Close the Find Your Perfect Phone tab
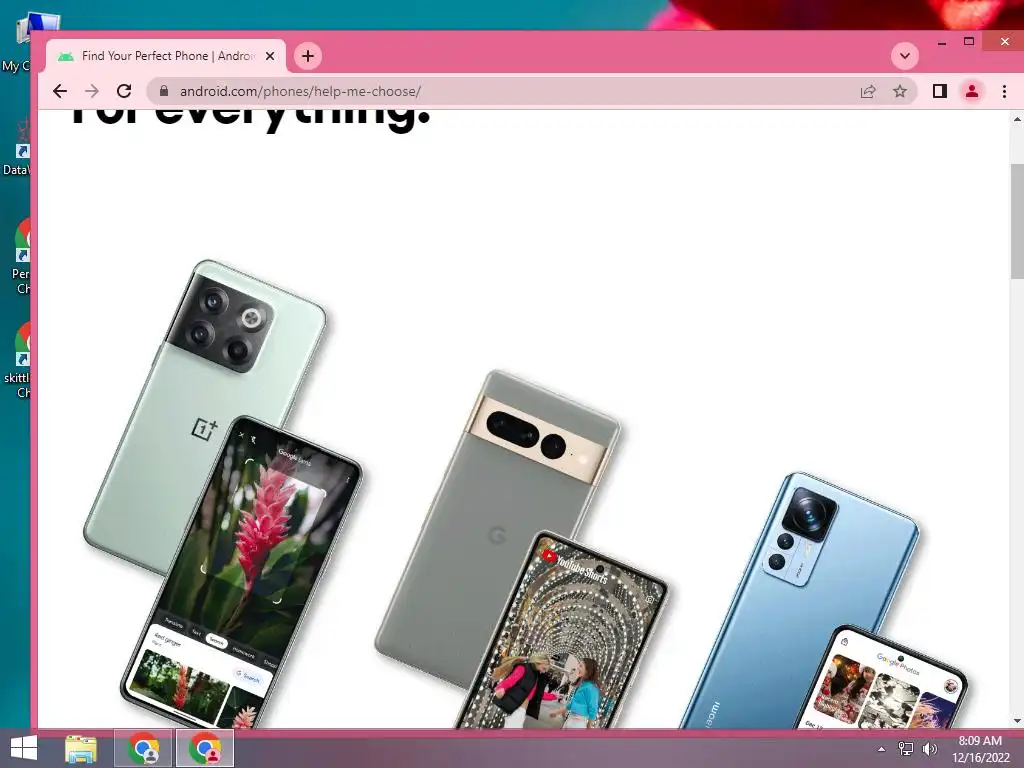The height and width of the screenshot is (768, 1024). tap(270, 56)
